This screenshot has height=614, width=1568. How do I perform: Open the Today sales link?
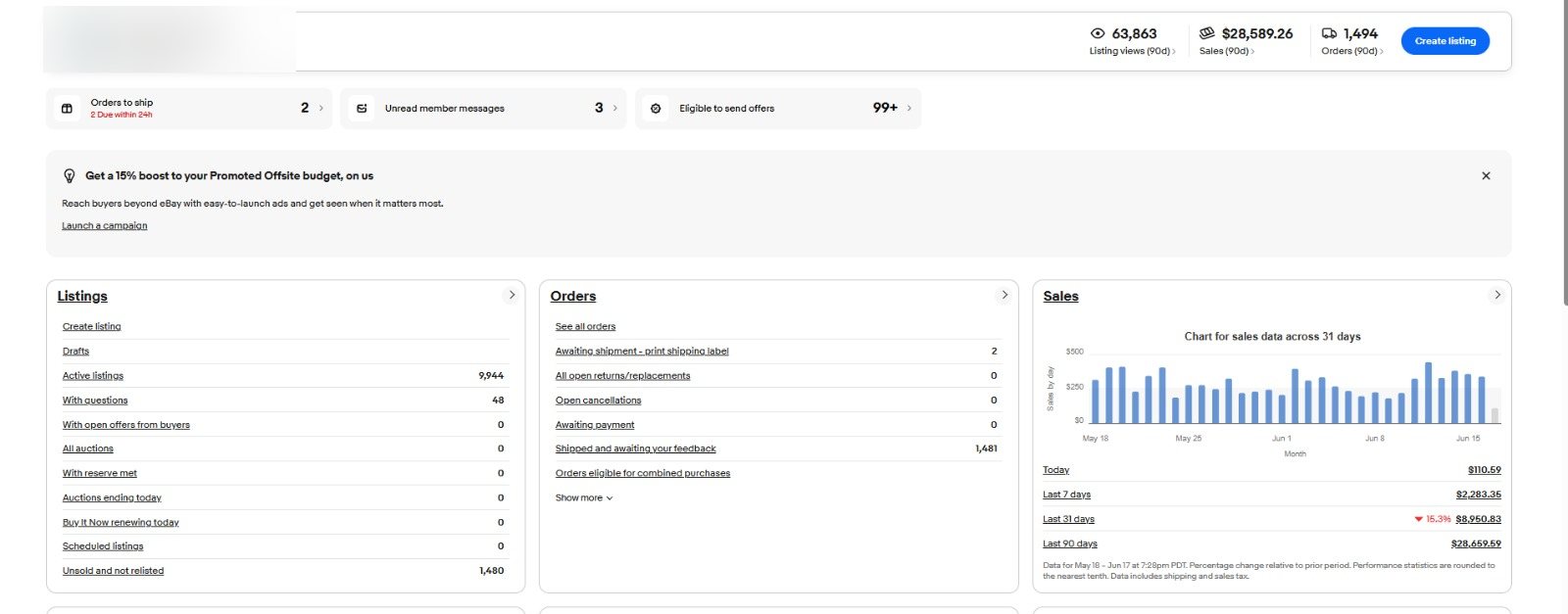tap(1055, 470)
